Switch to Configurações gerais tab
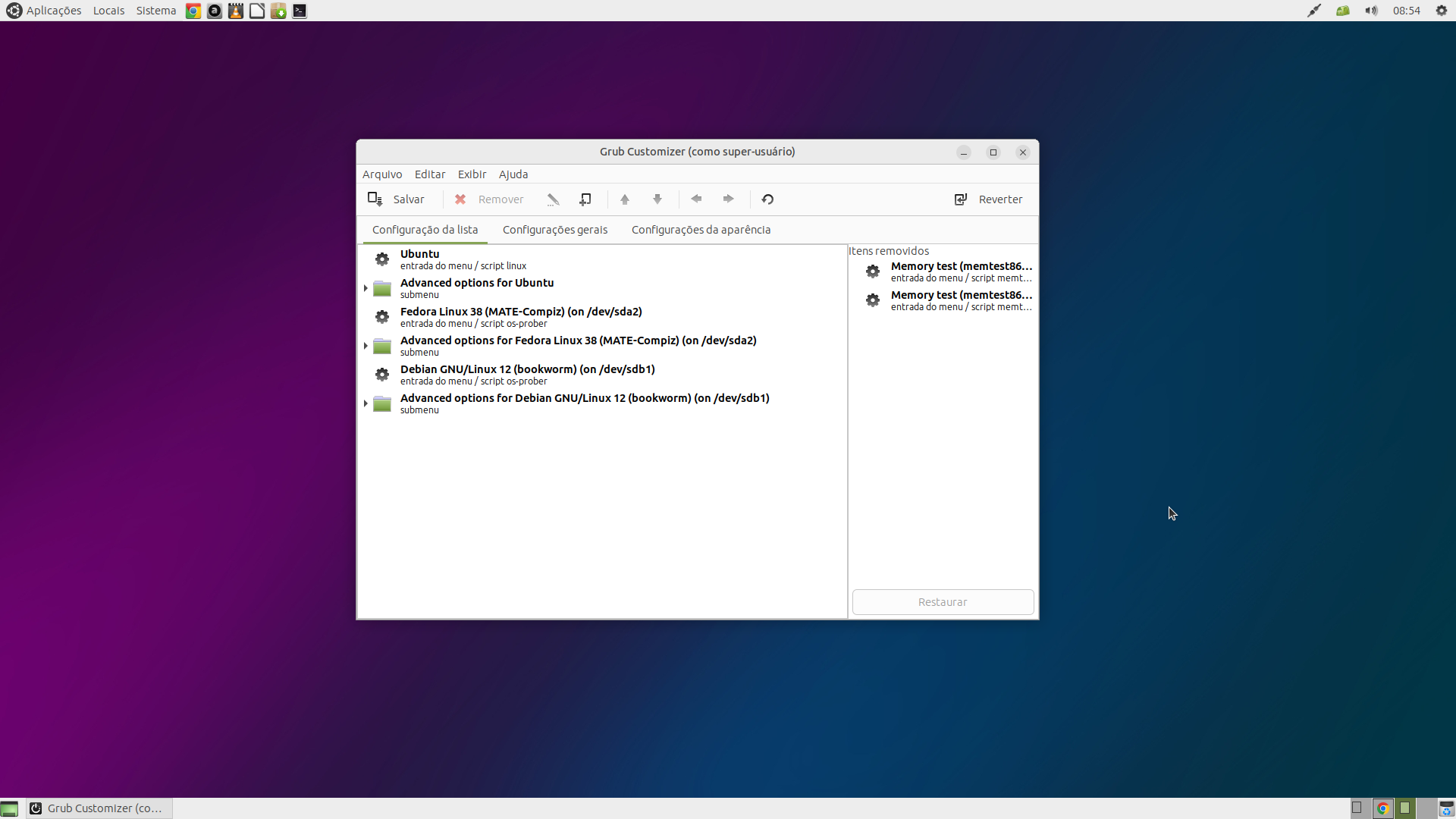The width and height of the screenshot is (1456, 819). [x=555, y=230]
